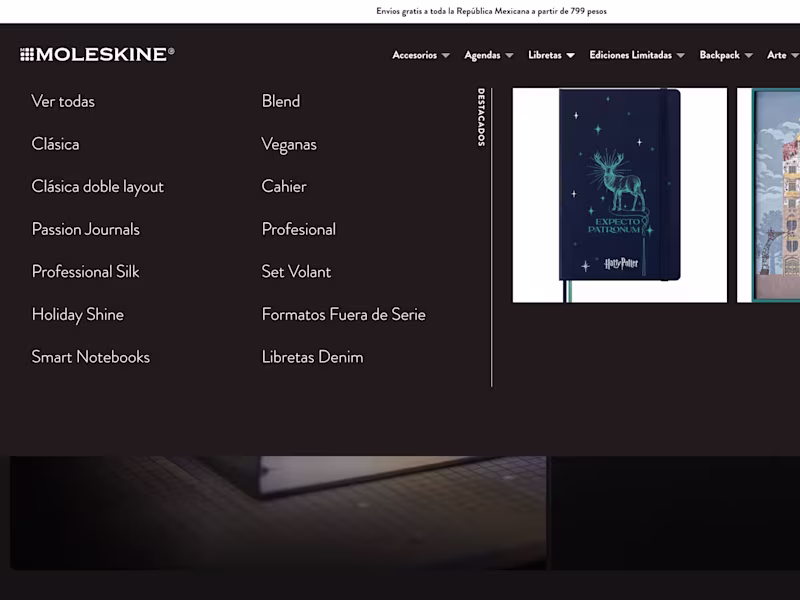Choose Passion Journals
Screen dimensions: 800x600
tap(85, 229)
